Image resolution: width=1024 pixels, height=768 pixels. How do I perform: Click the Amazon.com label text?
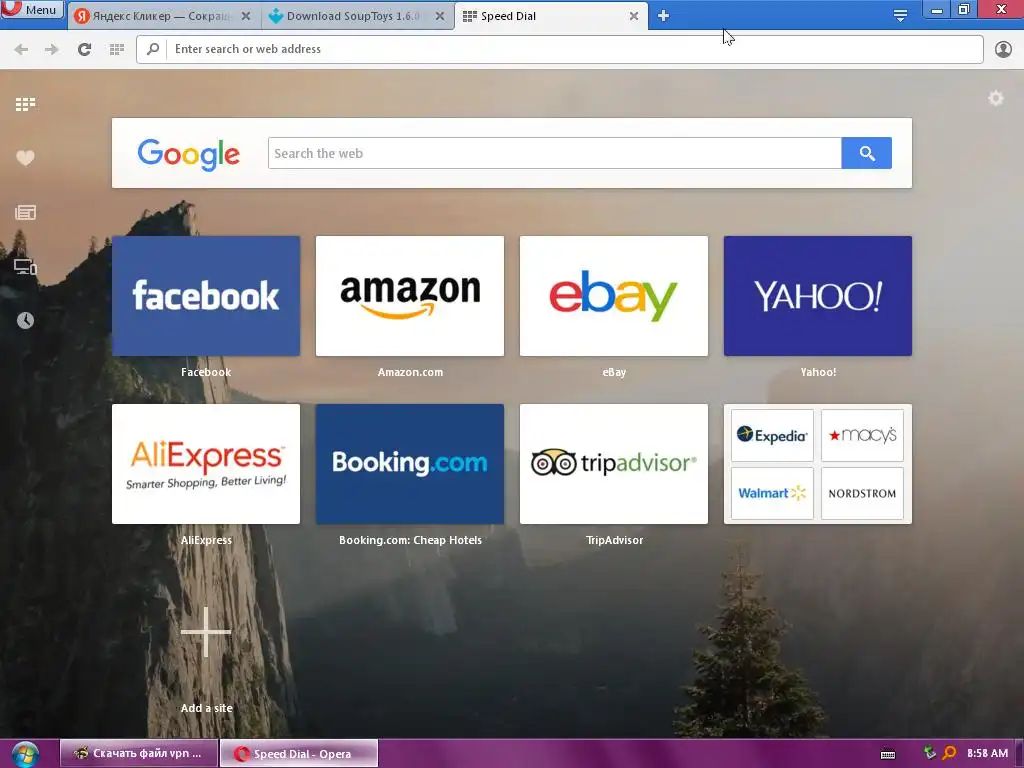pyautogui.click(x=410, y=372)
